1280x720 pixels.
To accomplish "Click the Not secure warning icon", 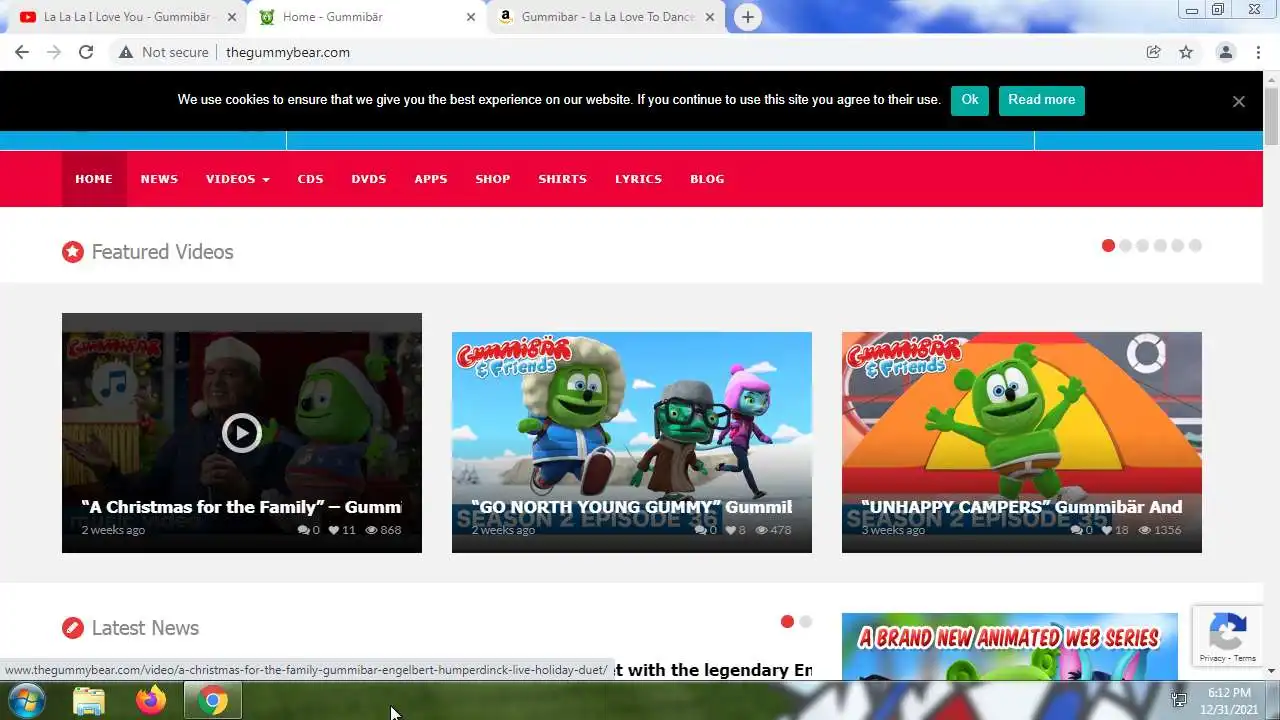I will 126,52.
